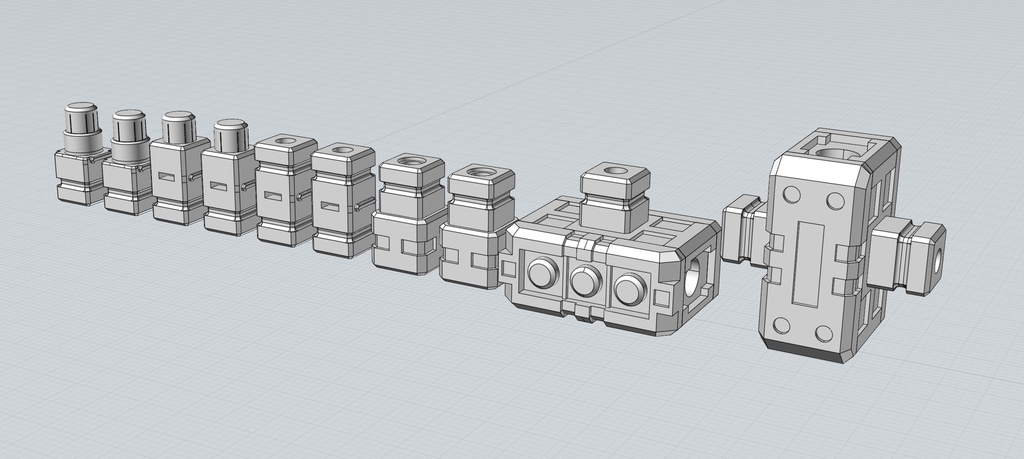The image size is (1024, 459).
Task: Pick the right round button on wide block
Action: [630, 290]
